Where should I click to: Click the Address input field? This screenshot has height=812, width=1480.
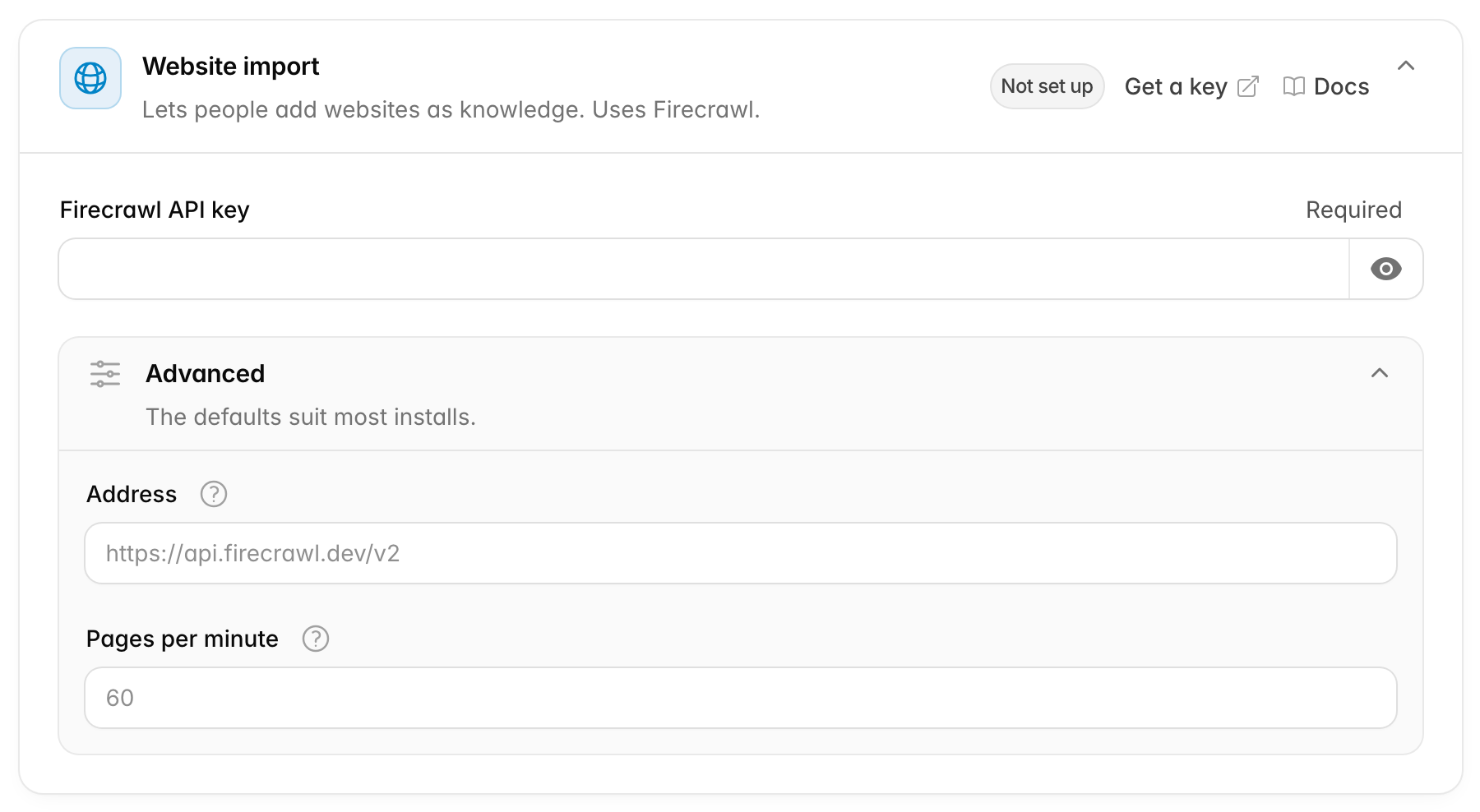741,553
